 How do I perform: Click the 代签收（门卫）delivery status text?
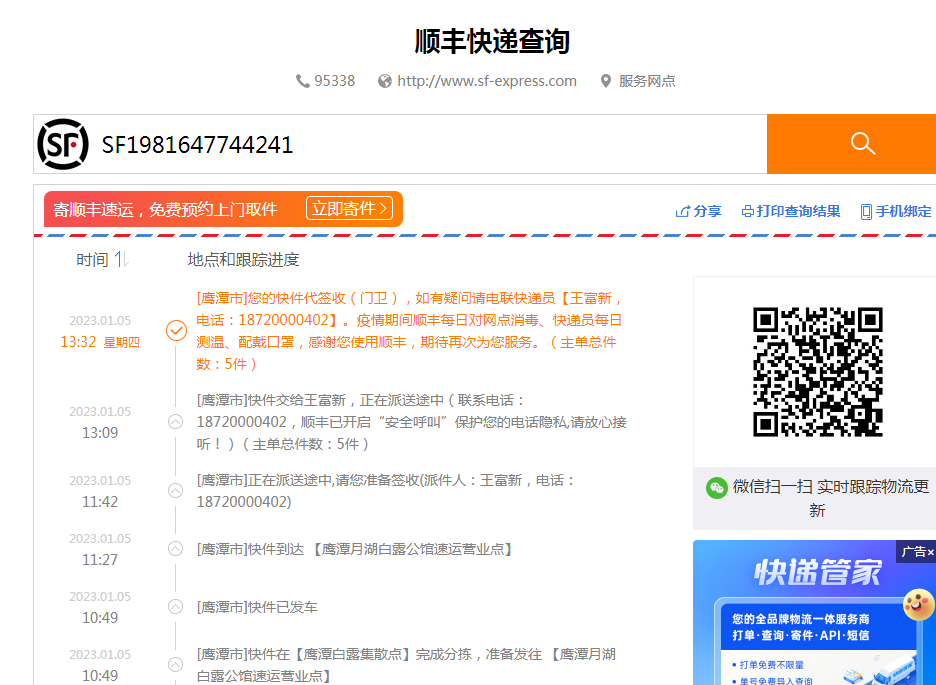point(411,331)
